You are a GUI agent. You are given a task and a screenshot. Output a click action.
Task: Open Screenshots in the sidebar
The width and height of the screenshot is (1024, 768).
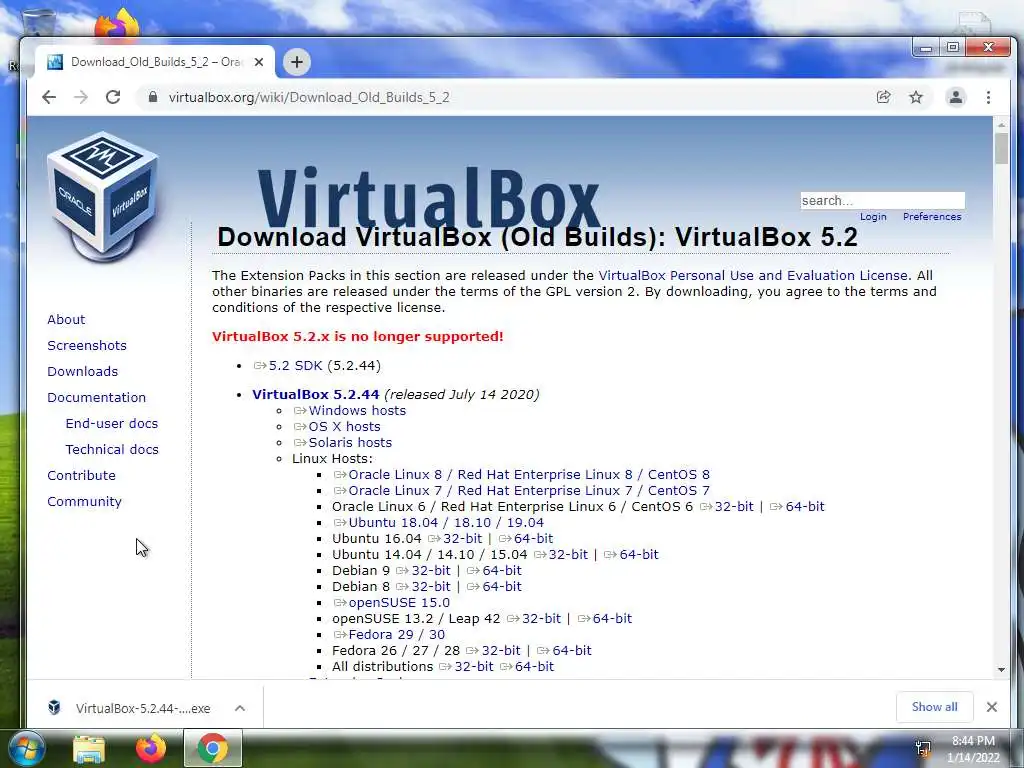(87, 345)
